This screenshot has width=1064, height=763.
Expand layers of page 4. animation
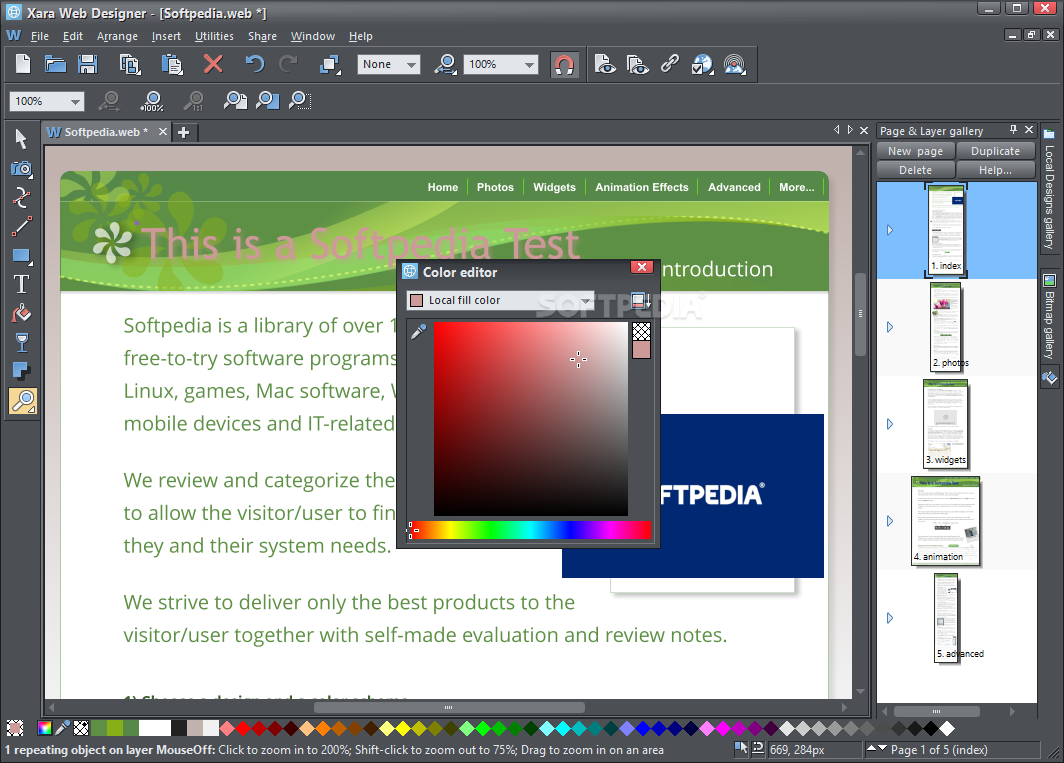point(890,521)
